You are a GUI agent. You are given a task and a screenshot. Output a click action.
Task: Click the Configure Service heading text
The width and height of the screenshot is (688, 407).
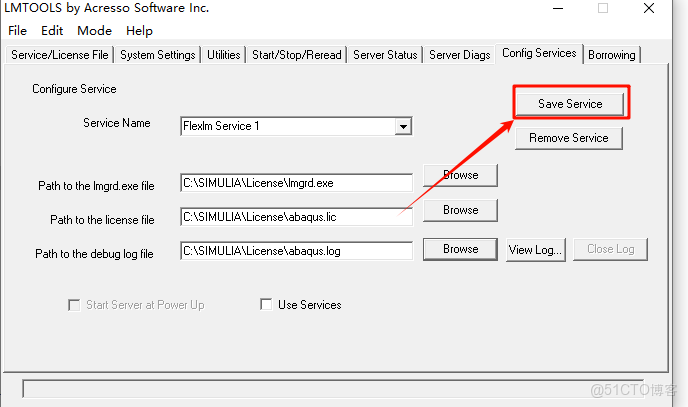pos(74,89)
